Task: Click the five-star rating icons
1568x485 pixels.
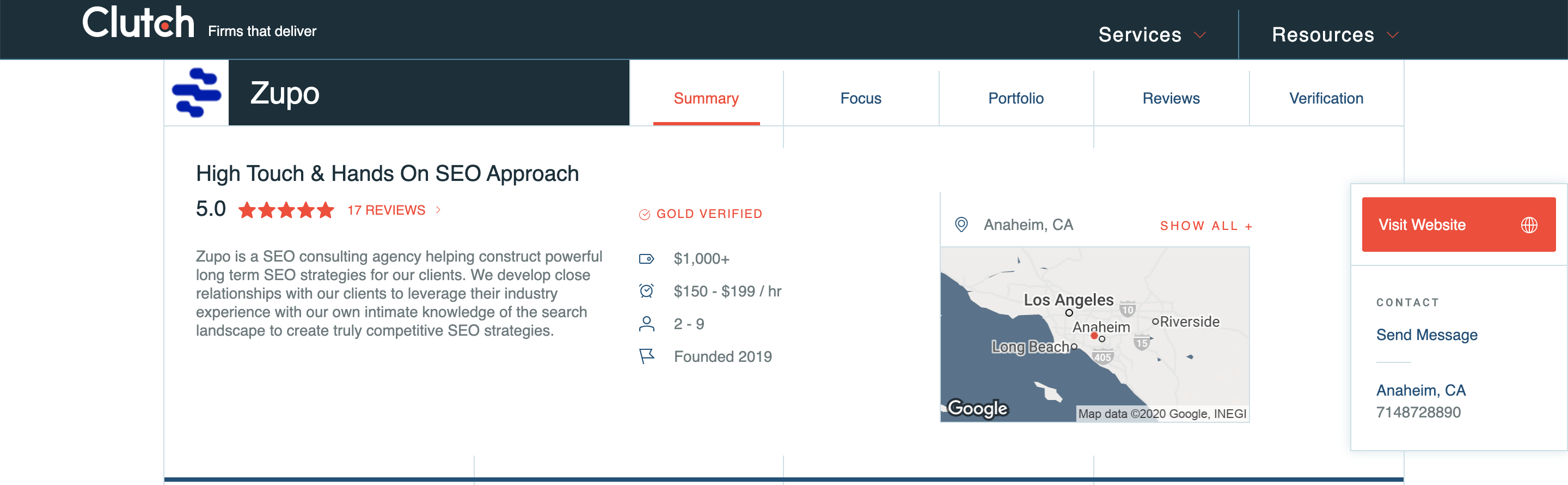Action: [x=286, y=210]
